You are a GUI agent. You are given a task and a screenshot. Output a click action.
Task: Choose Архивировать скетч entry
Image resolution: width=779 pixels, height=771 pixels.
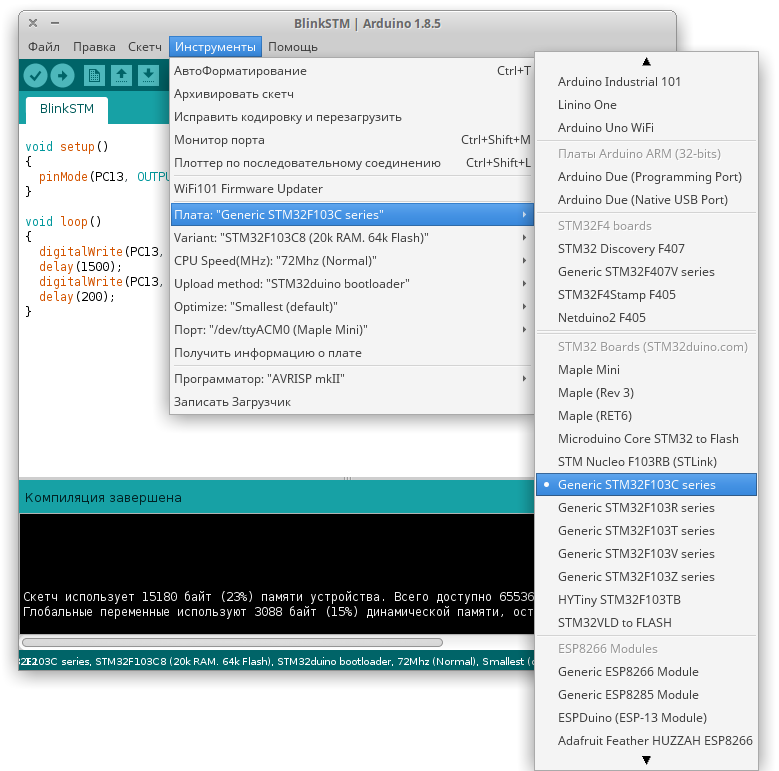pos(352,94)
